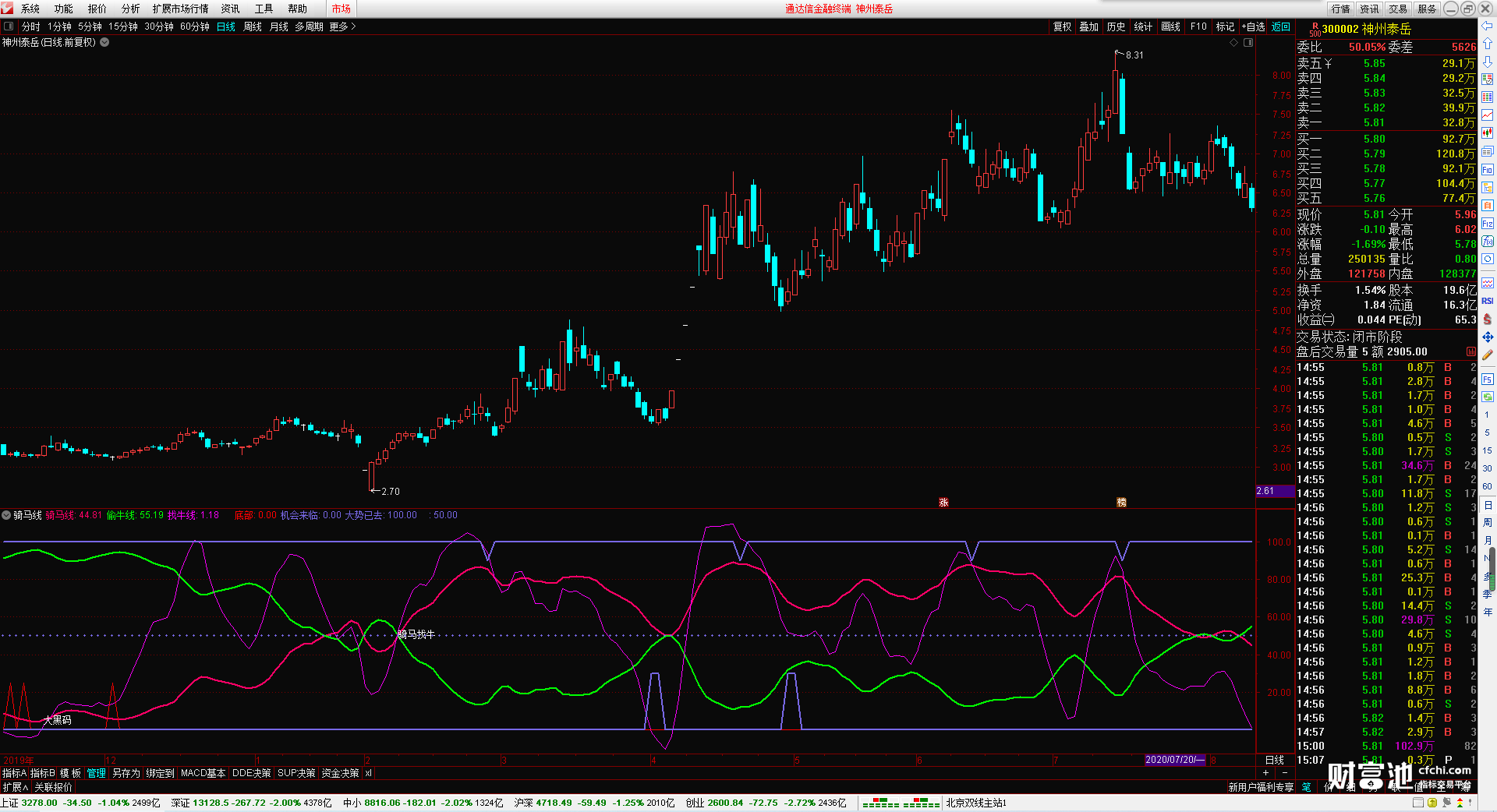Image resolution: width=1497 pixels, height=812 pixels.
Task: Switch chart period to 15分钟
Action: click(123, 26)
